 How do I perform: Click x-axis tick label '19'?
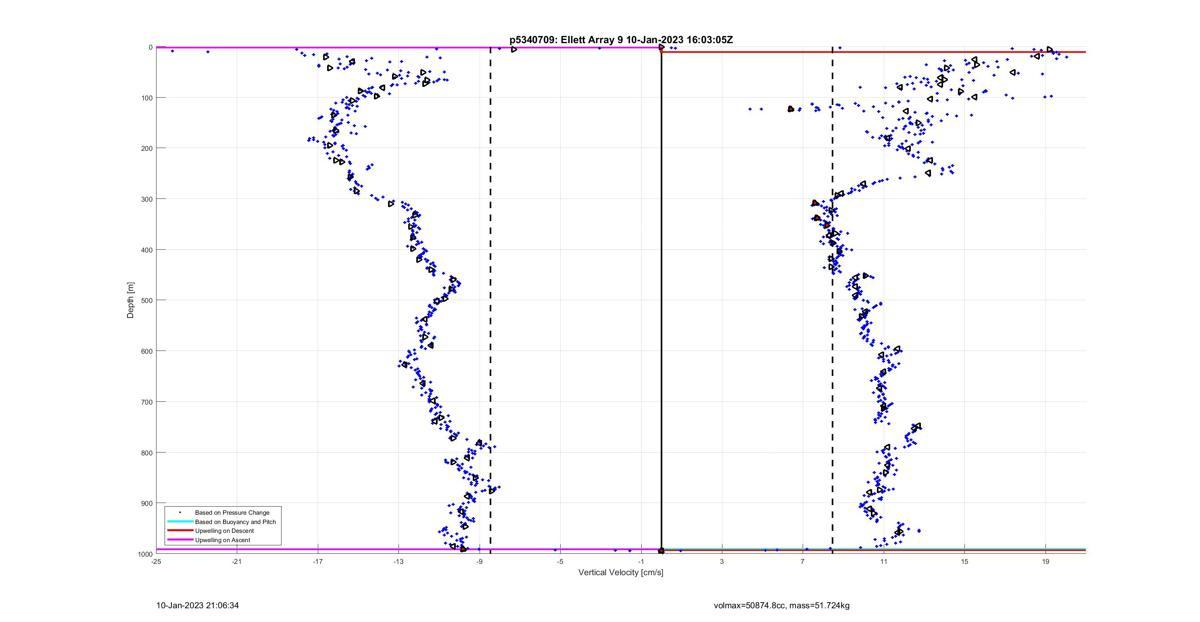click(1046, 562)
